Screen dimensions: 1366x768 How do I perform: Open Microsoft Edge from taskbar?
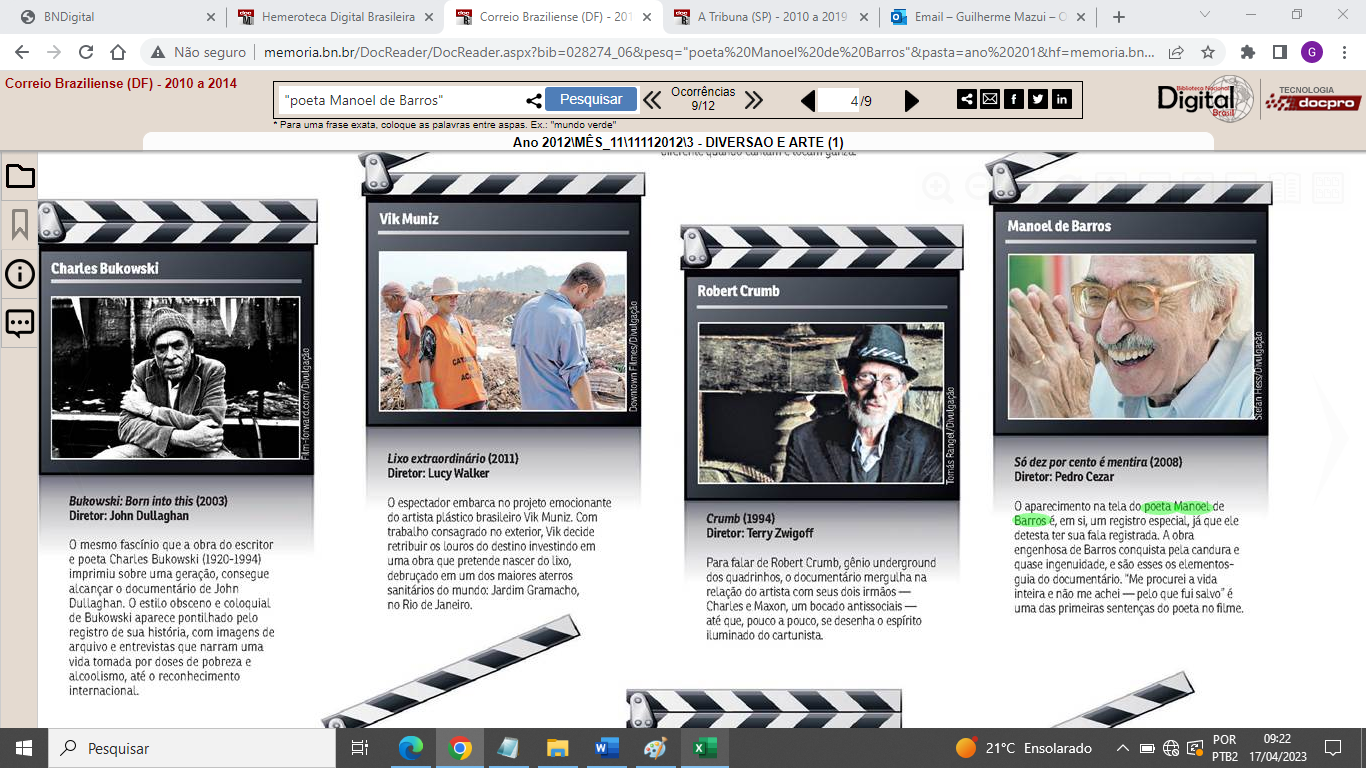click(x=411, y=748)
